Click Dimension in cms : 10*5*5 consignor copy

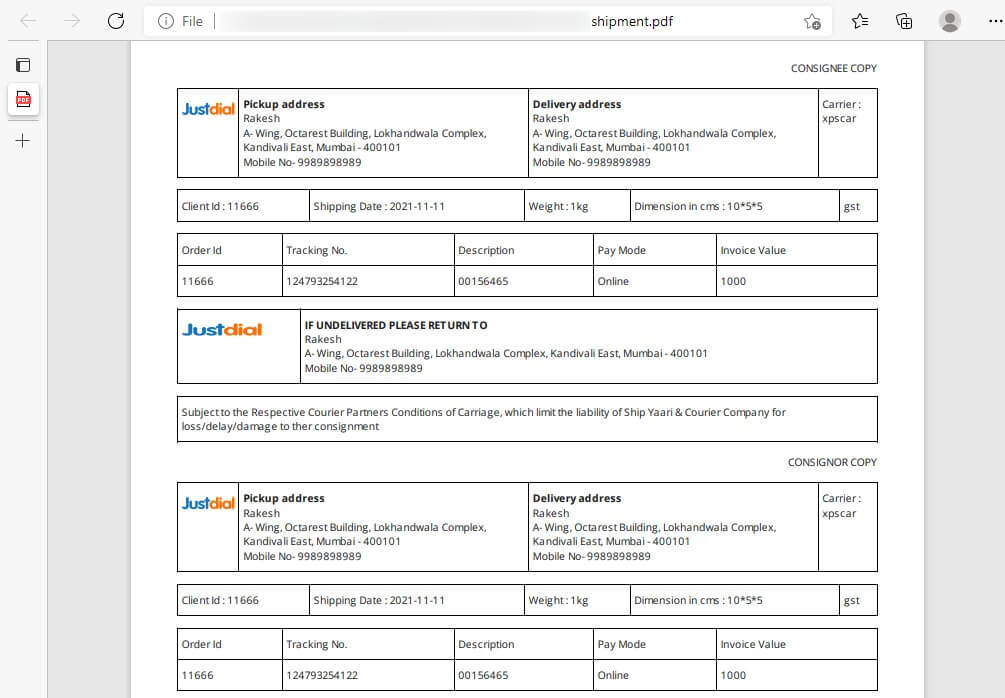(698, 601)
